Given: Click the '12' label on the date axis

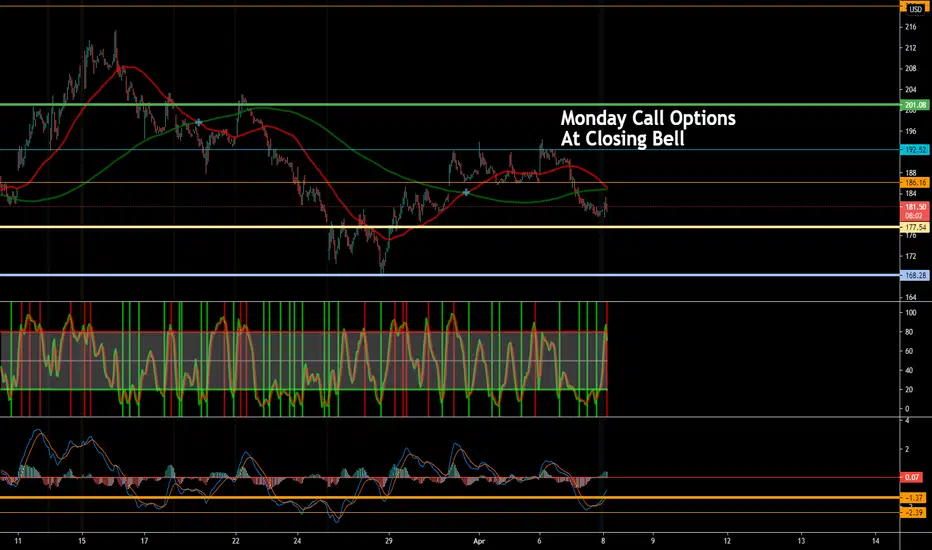Looking at the screenshot, I should [727, 541].
